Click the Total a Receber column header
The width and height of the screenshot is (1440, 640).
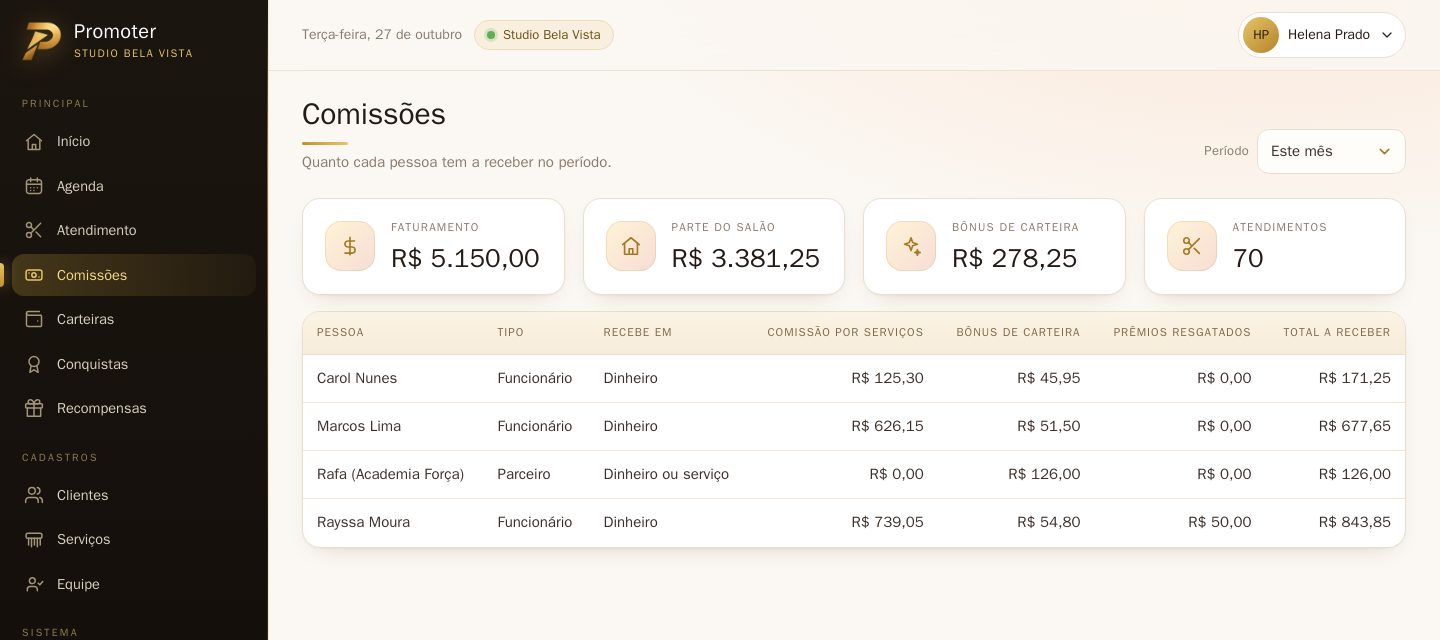click(x=1337, y=332)
